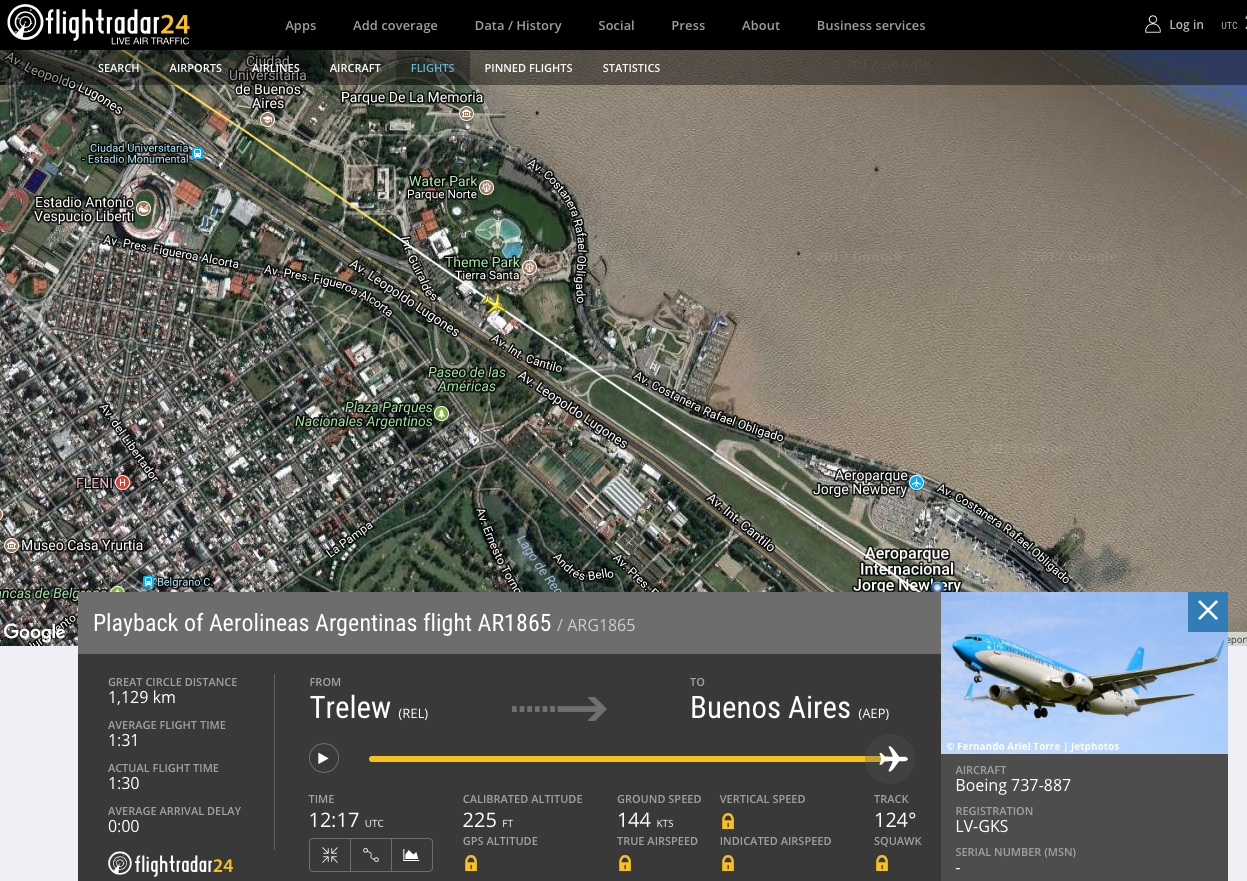Switch to the PINNED FLIGHTS tab
1247x881 pixels.
click(x=528, y=68)
